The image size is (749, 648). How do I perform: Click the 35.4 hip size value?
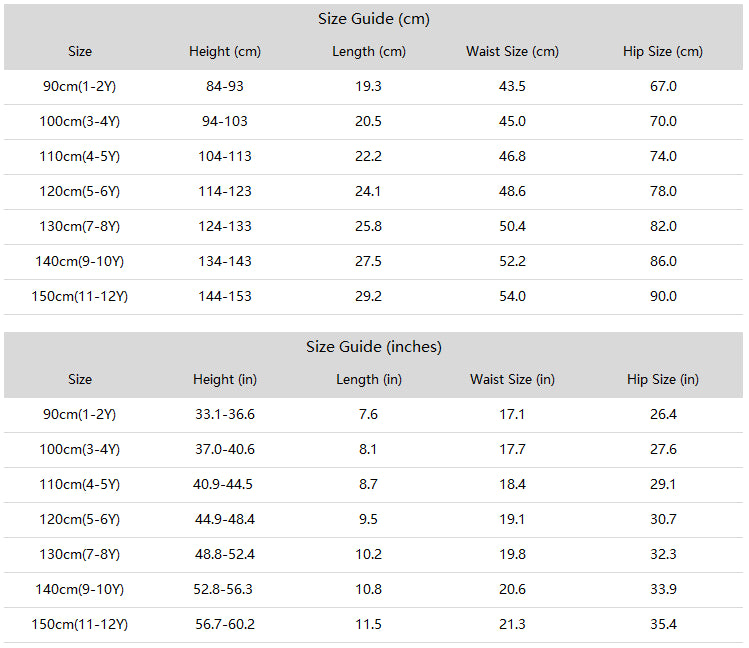point(663,624)
